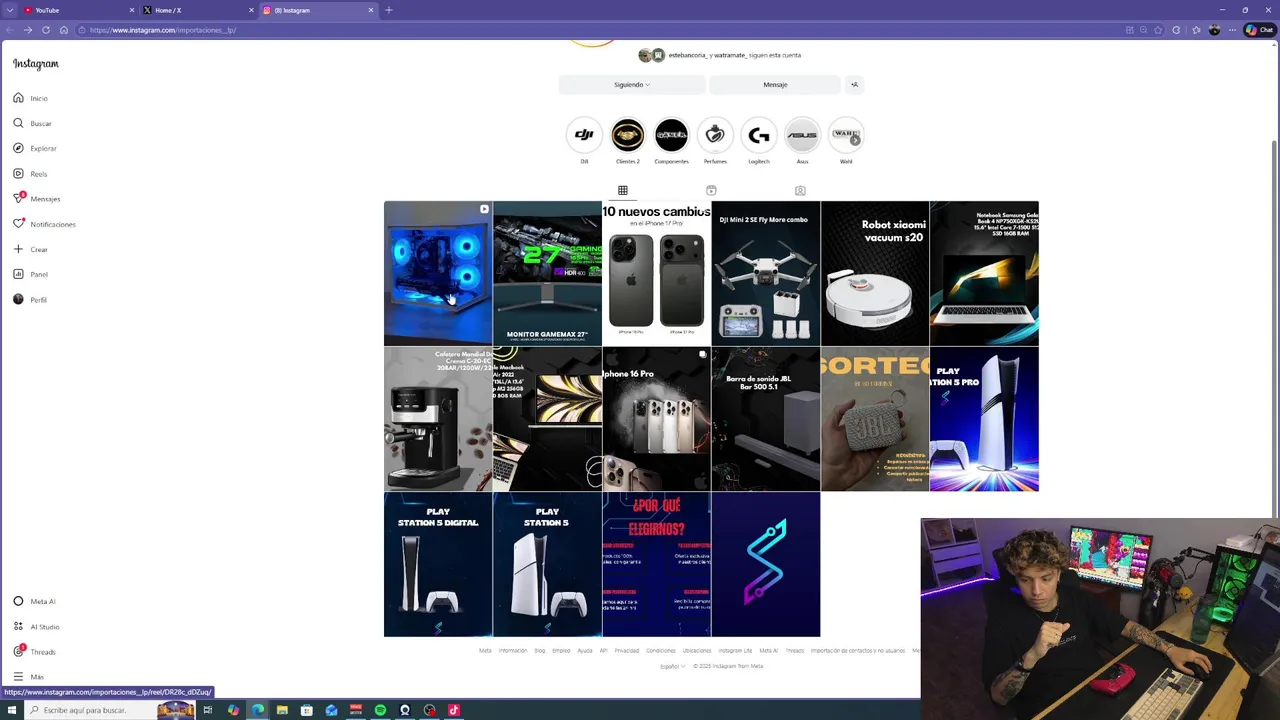
Task: Open Inicio in the Instagram sidebar
Action: point(31,98)
